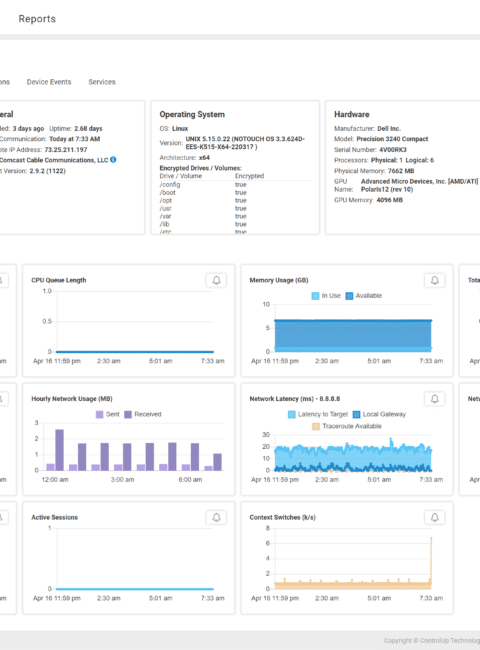This screenshot has height=650, width=480.
Task: Click the GPU Memory 4096 MB value
Action: [x=389, y=200]
